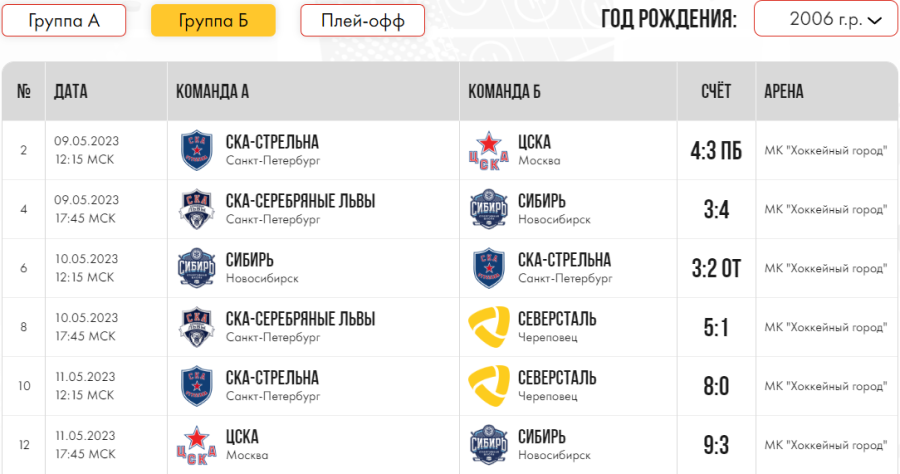900x474 pixels.
Task: Click the 9:3 score in match 12
Action: 716,445
